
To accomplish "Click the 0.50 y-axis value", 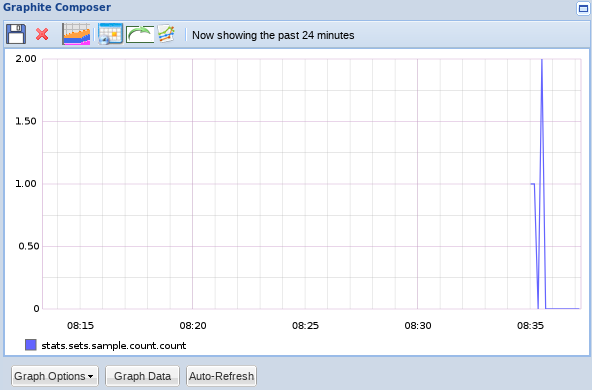I will click(x=29, y=246).
